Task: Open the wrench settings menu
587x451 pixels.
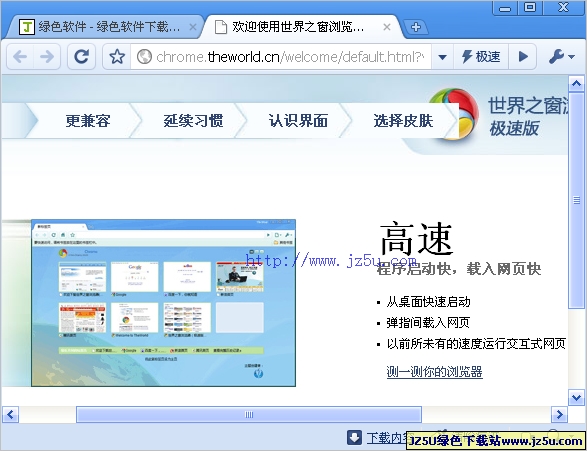Action: (561, 57)
